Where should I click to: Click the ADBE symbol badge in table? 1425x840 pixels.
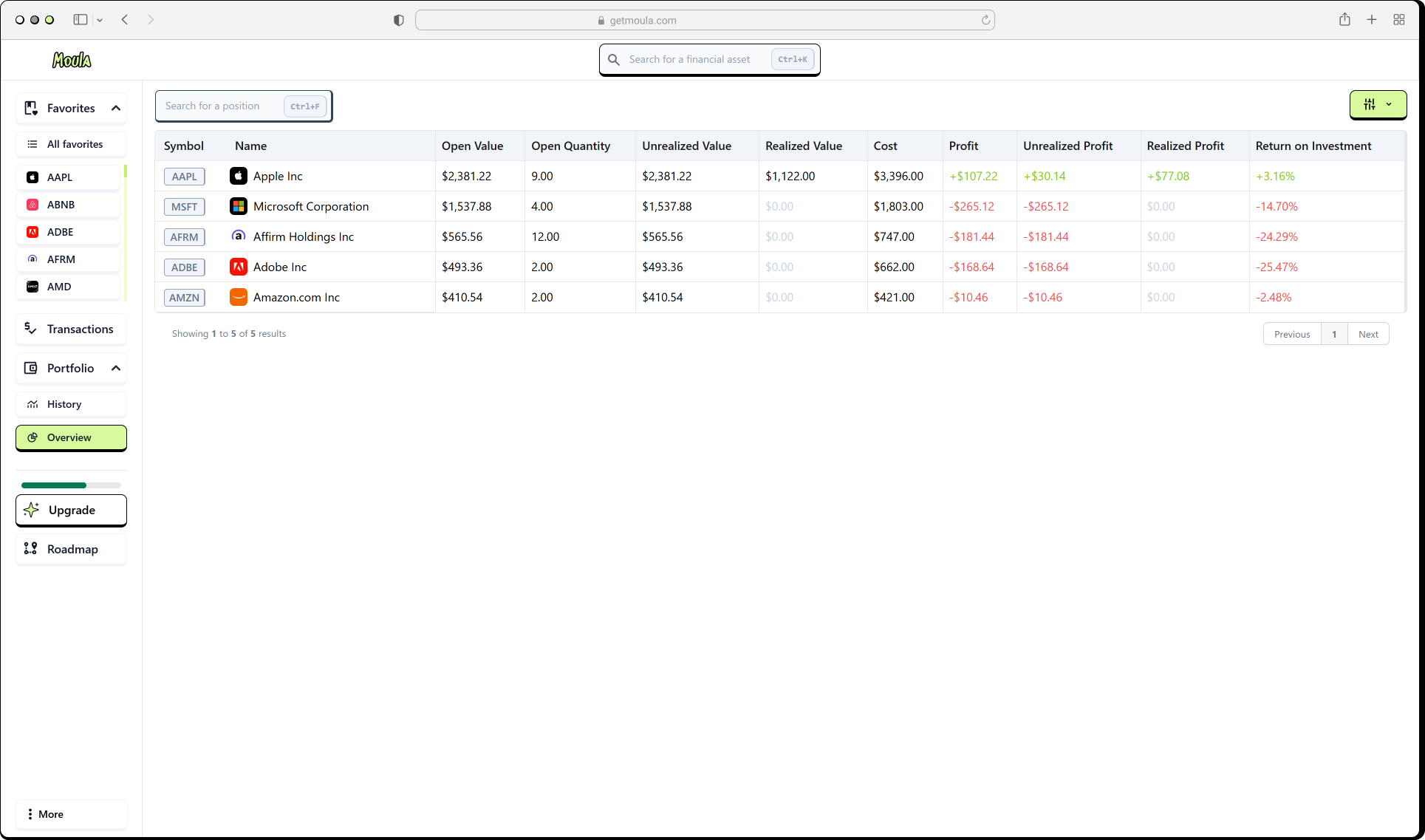tap(184, 267)
